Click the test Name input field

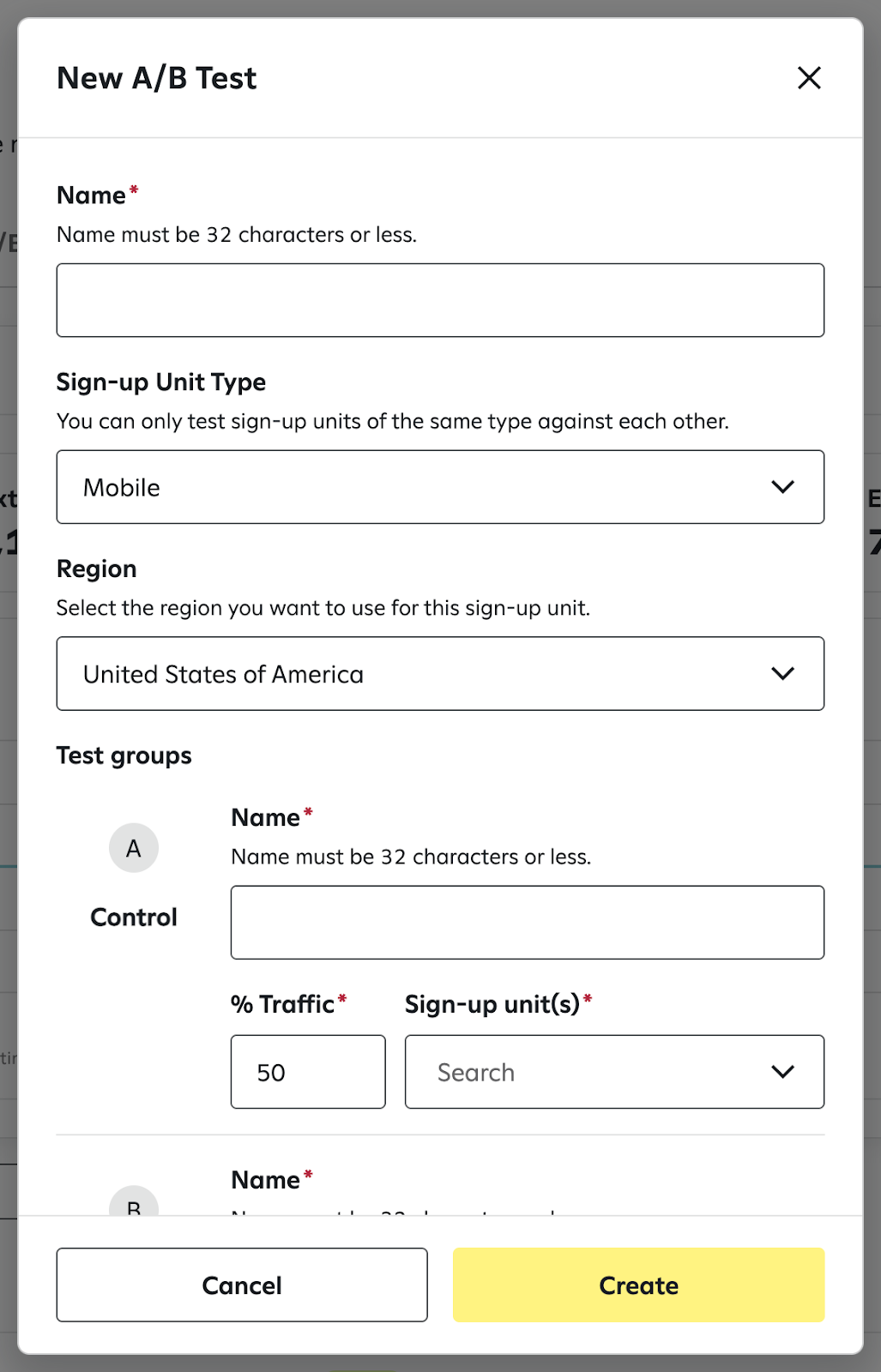(440, 300)
